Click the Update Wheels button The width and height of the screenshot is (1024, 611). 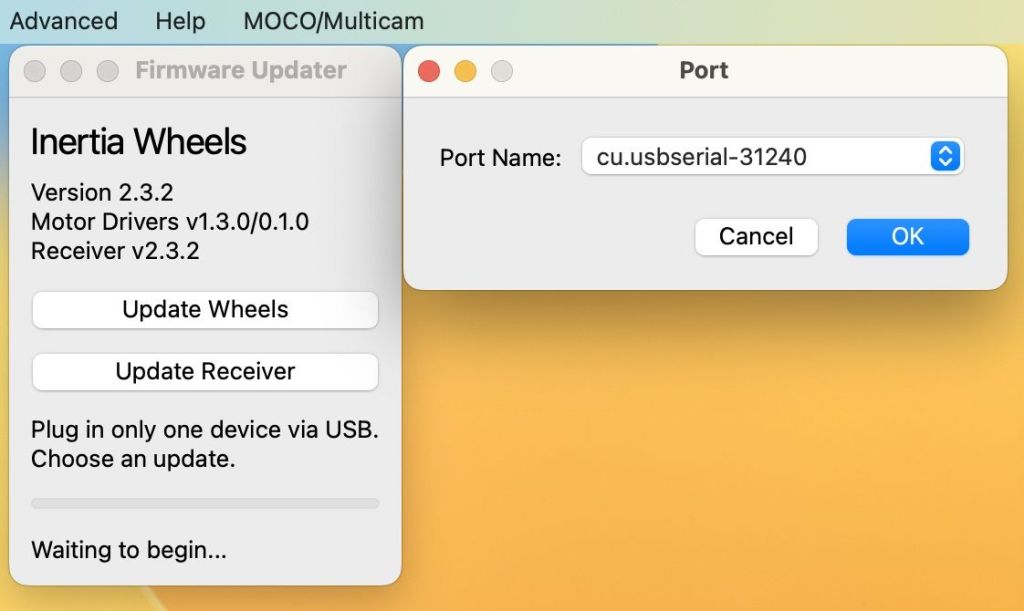coord(205,309)
